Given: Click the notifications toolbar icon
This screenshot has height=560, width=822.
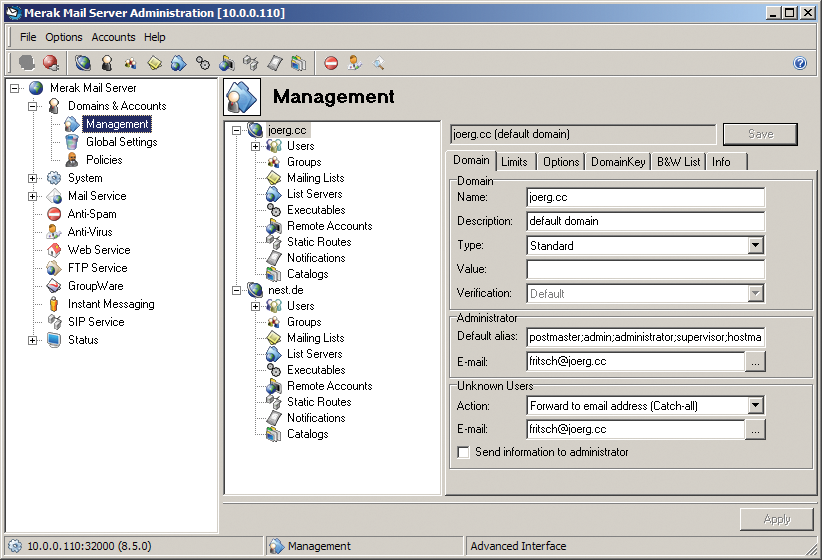Looking at the screenshot, I should (275, 63).
